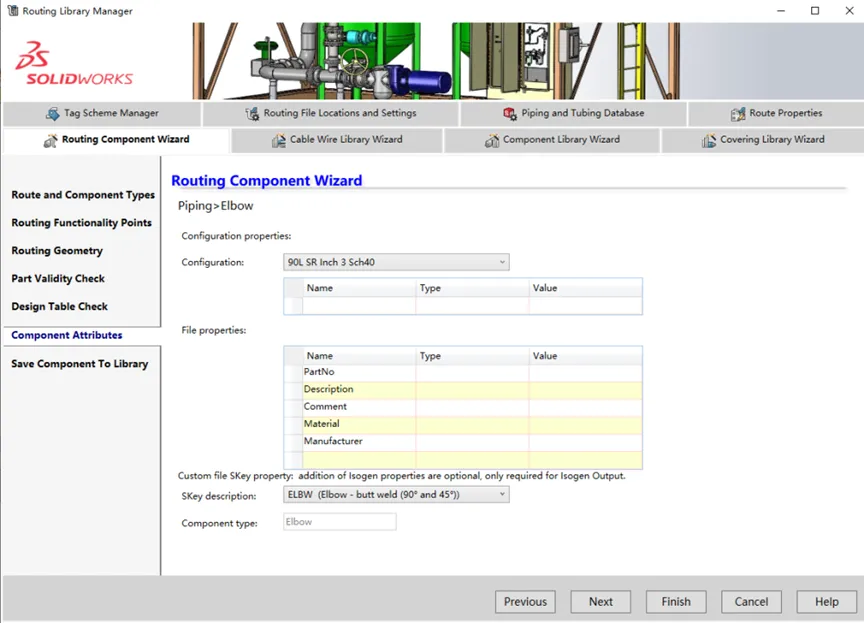Go to Route and Component Types step

(x=83, y=195)
